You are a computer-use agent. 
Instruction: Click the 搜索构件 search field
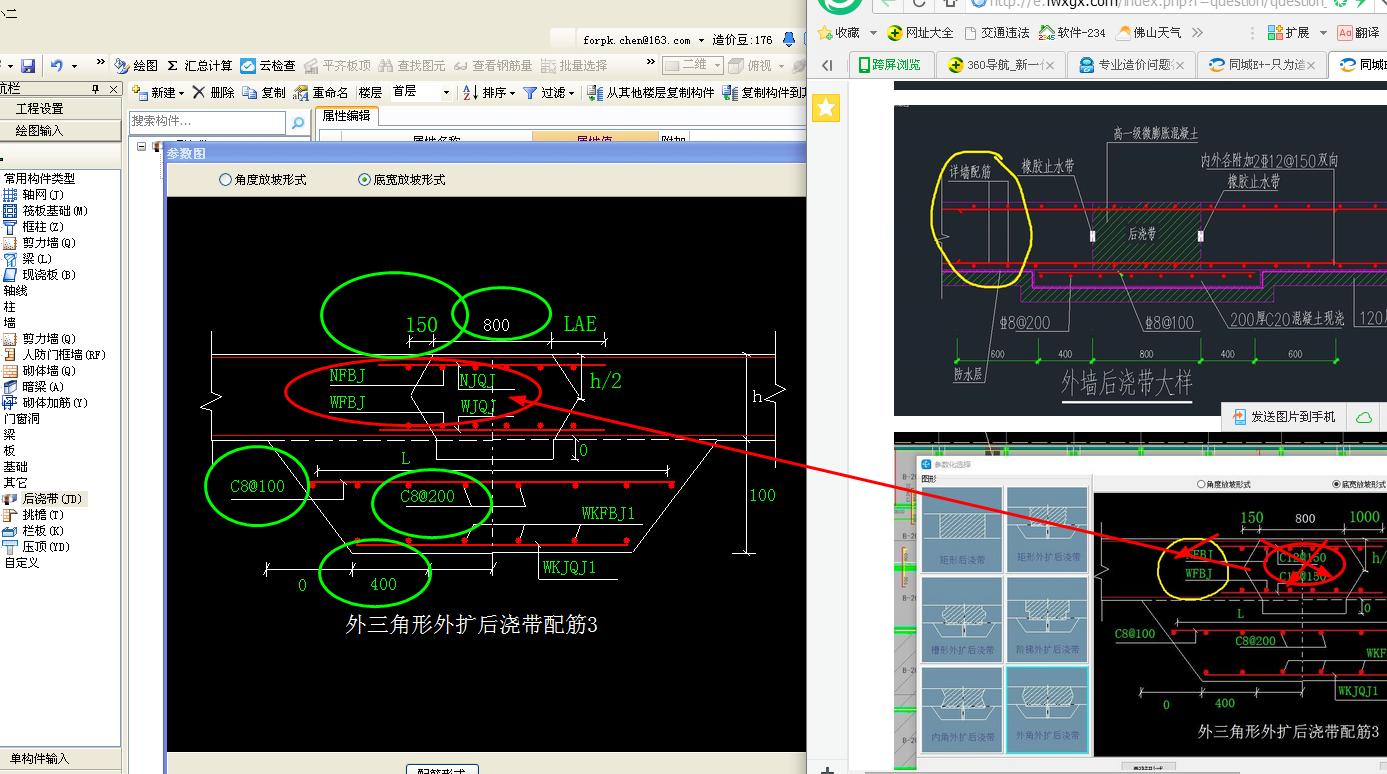coord(208,122)
